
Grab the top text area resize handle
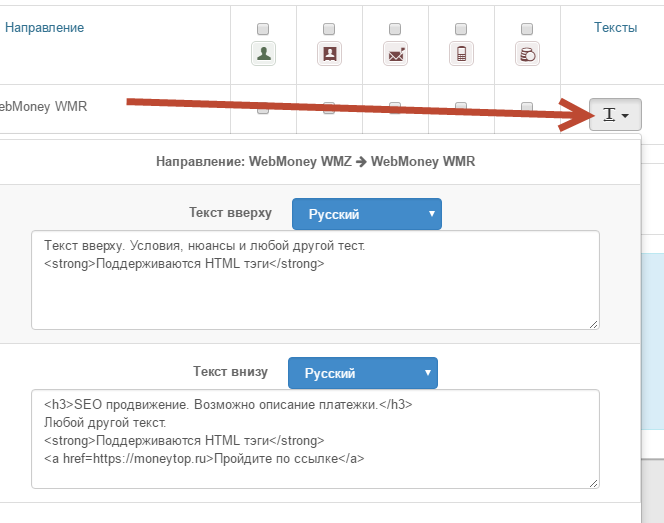(x=594, y=324)
